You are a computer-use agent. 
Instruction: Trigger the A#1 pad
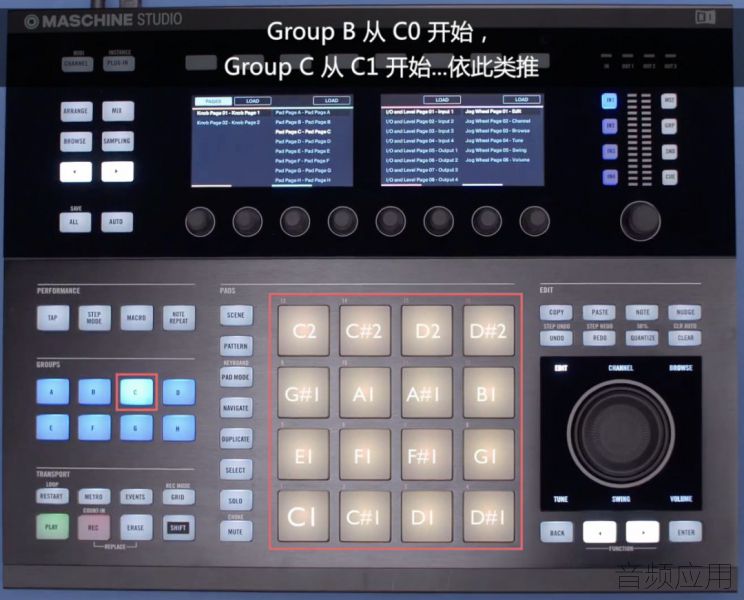(x=427, y=392)
